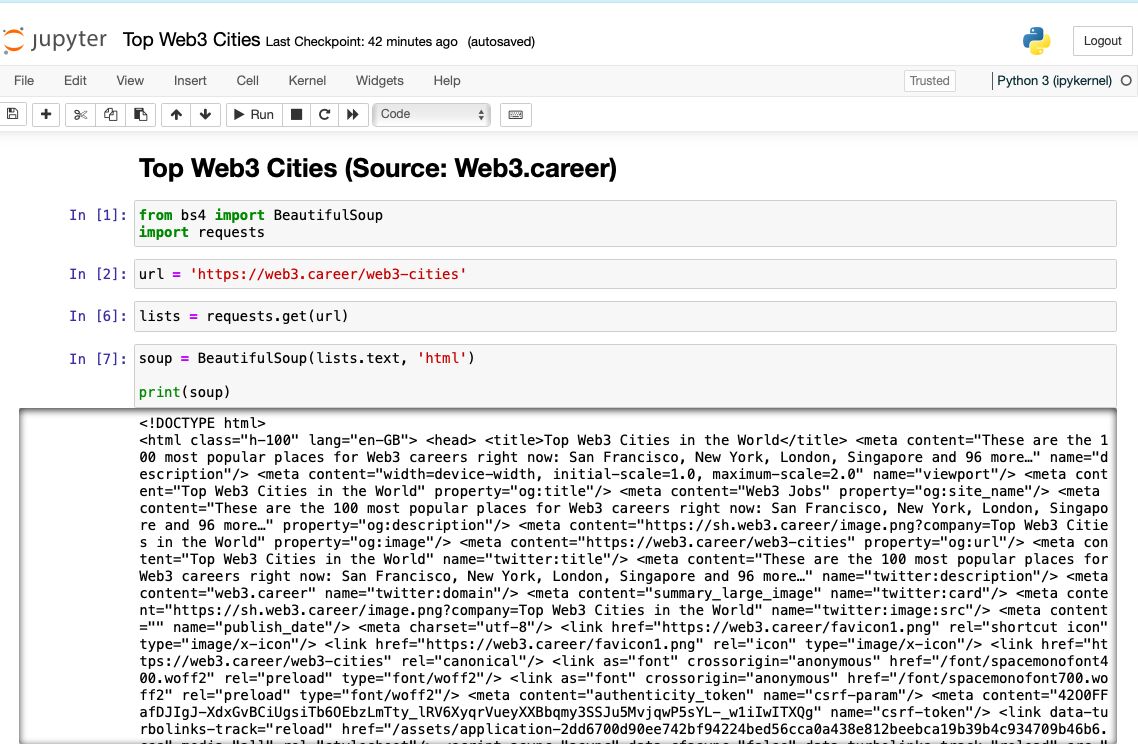Rename the notebook title Top Web3 Cities
The image size is (1138, 752).
coord(191,41)
